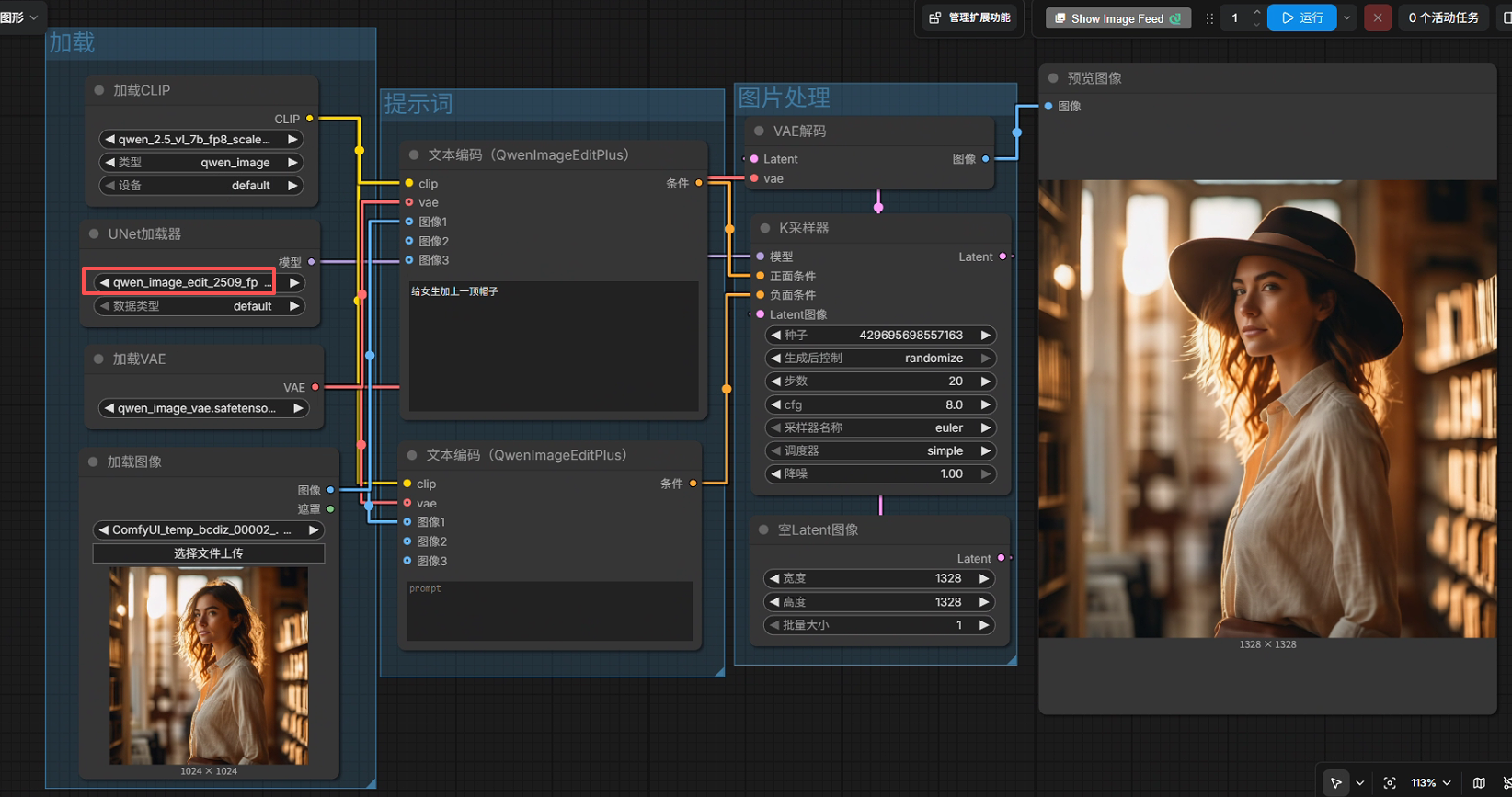
Task: Previous UNet model arrow for qwen_image_edit
Action: tap(104, 282)
